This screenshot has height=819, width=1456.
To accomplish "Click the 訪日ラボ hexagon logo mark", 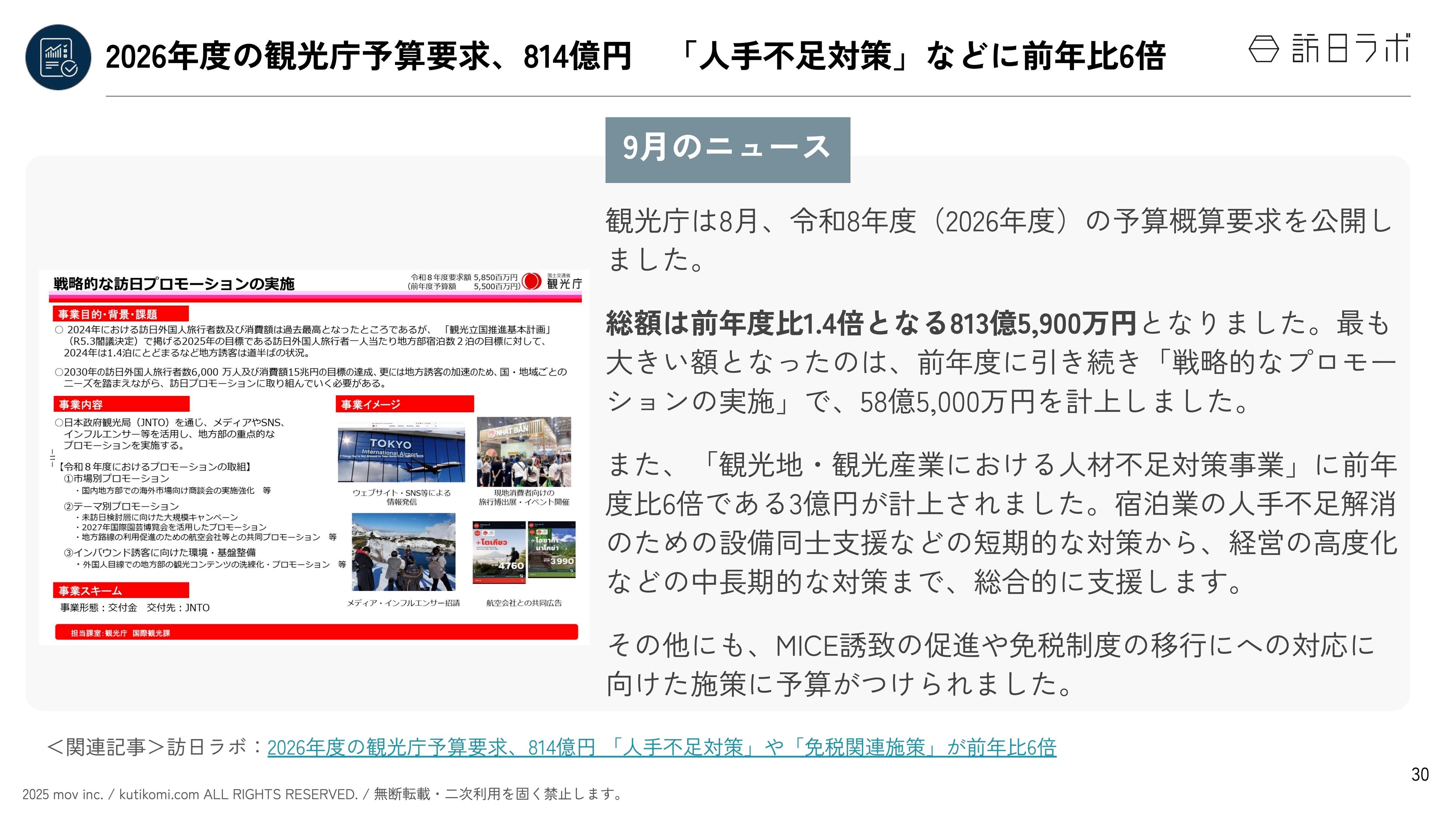I will point(1263,49).
